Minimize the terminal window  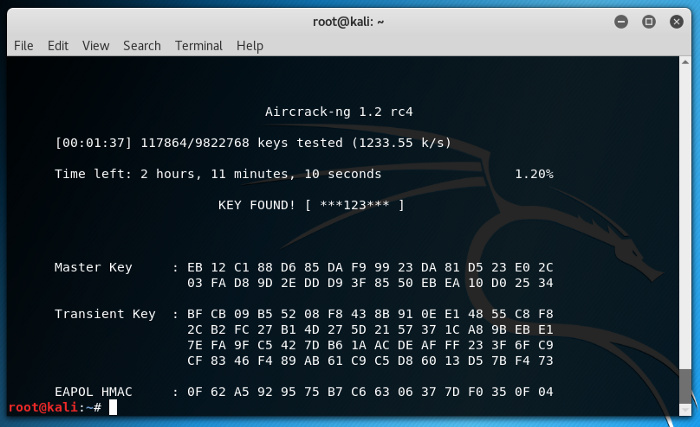click(622, 21)
